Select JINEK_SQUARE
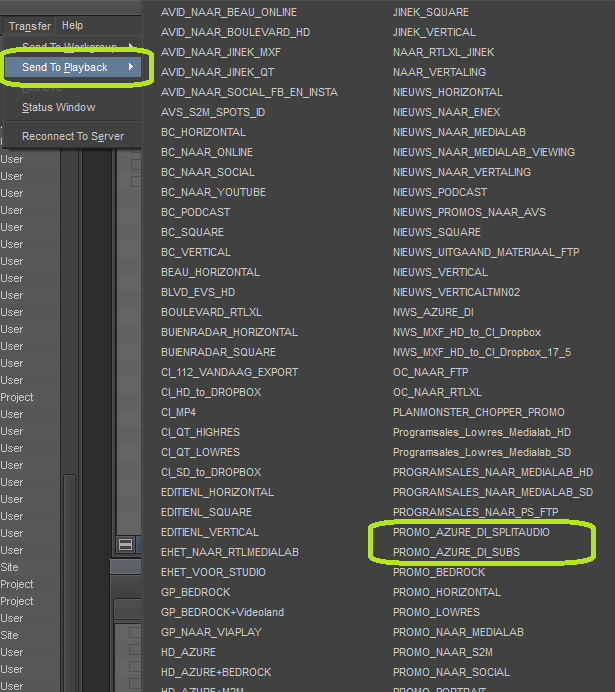 click(x=431, y=12)
